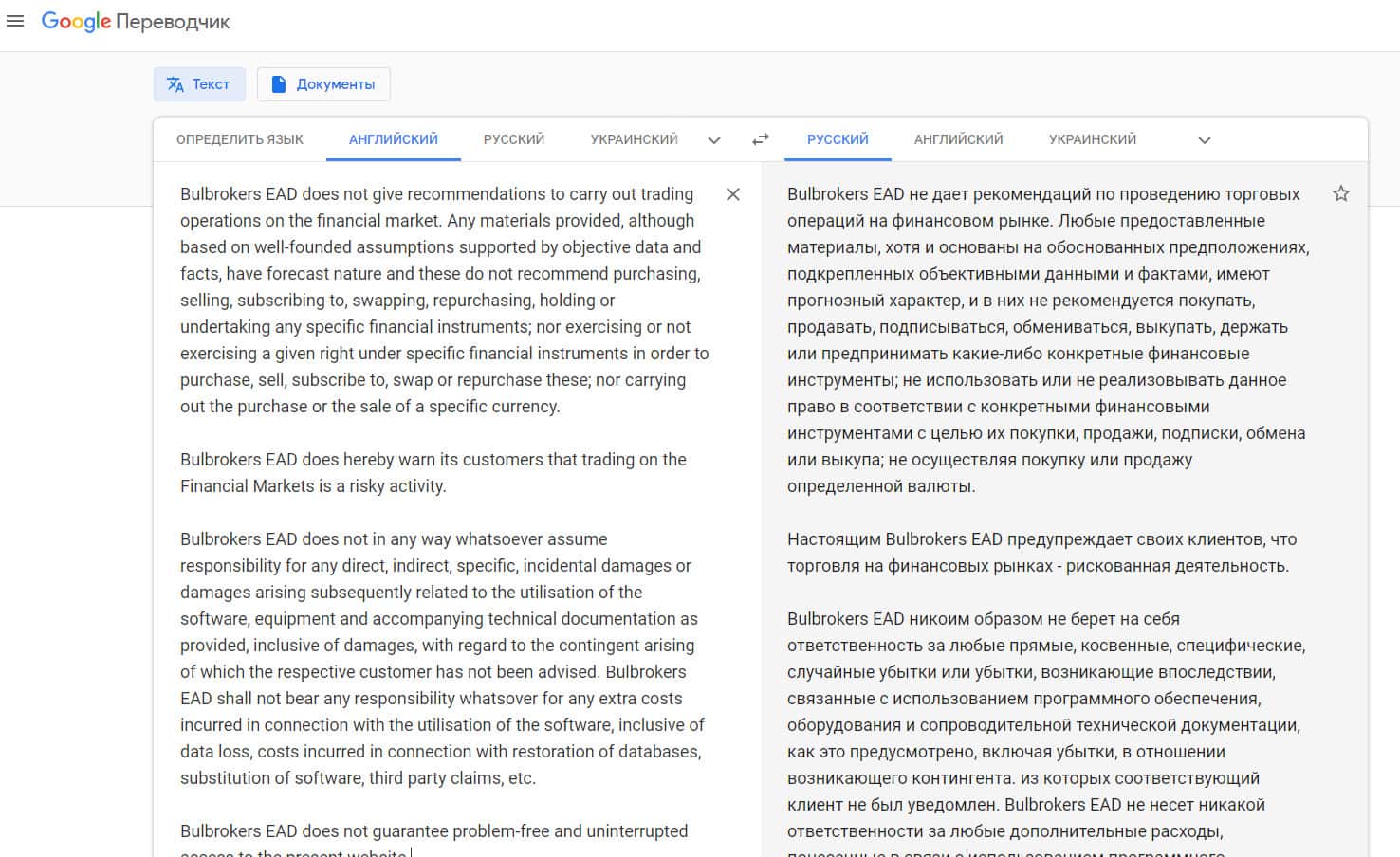Choose Определить язык source option
This screenshot has height=857, width=1400.
[240, 139]
